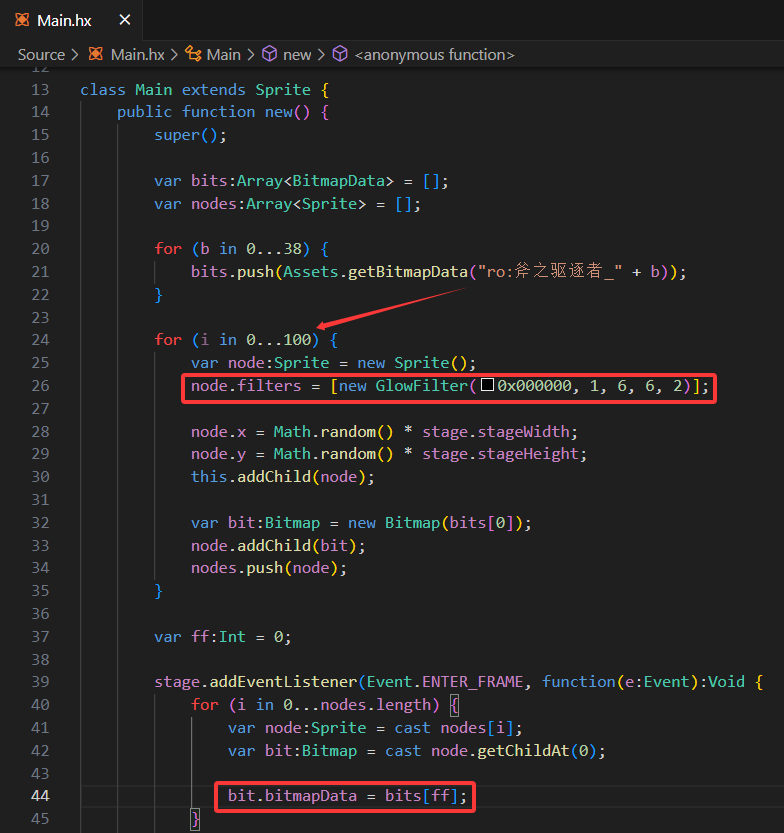The image size is (784, 833).
Task: Click "Assets.getBitmapData" call on line 21
Action: (375, 272)
